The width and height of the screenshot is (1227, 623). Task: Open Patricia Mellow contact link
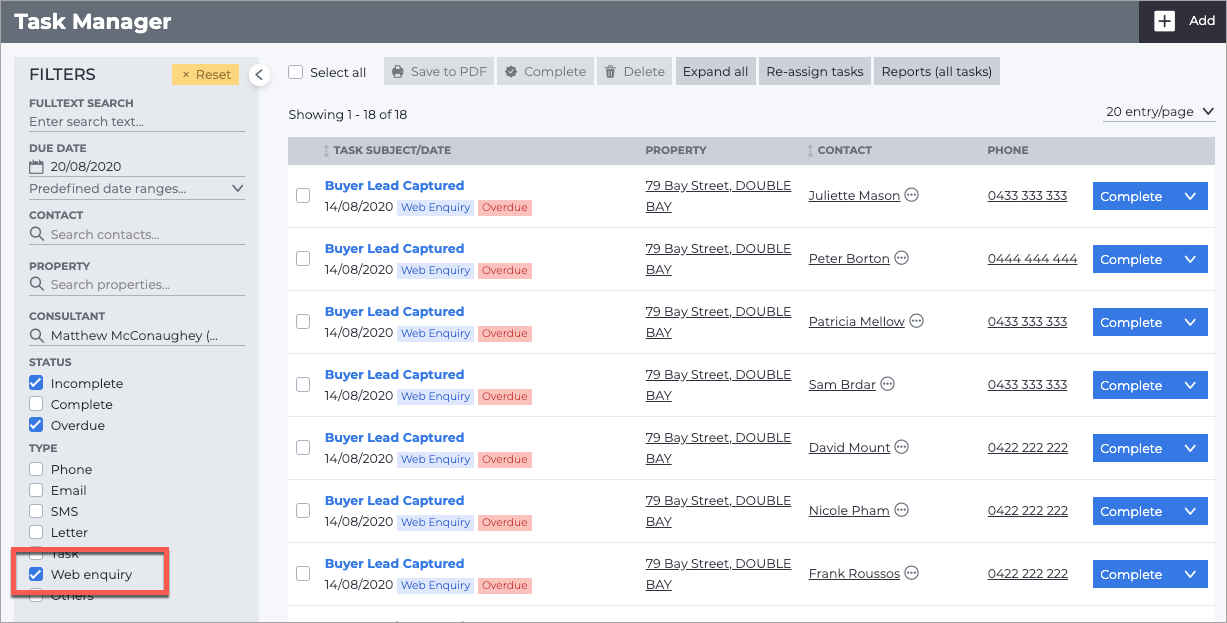tap(857, 321)
